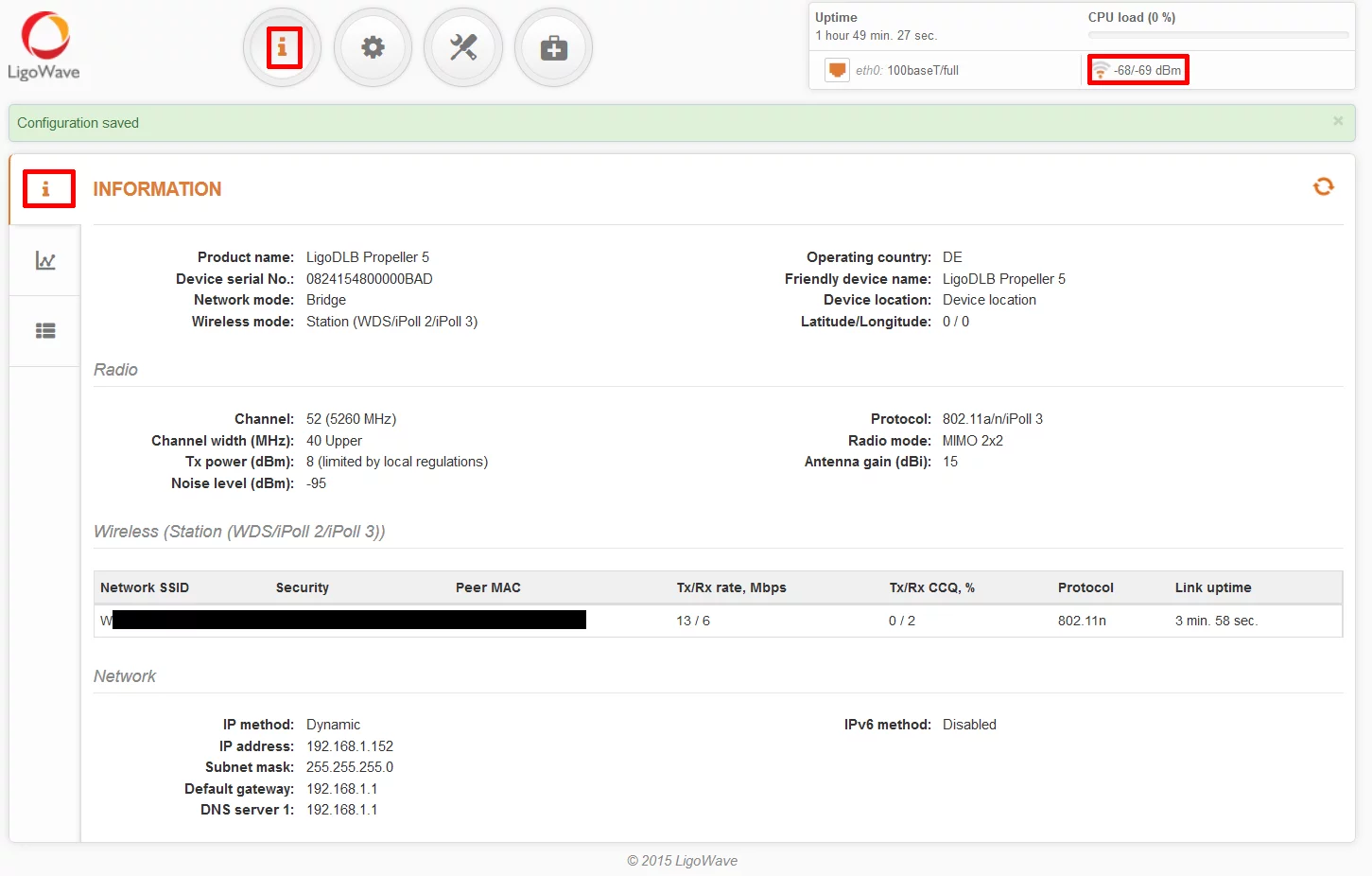Screen dimensions: 1372x876
Task: Click the MIMO 2x2 radio mode value
Action: 973,441
